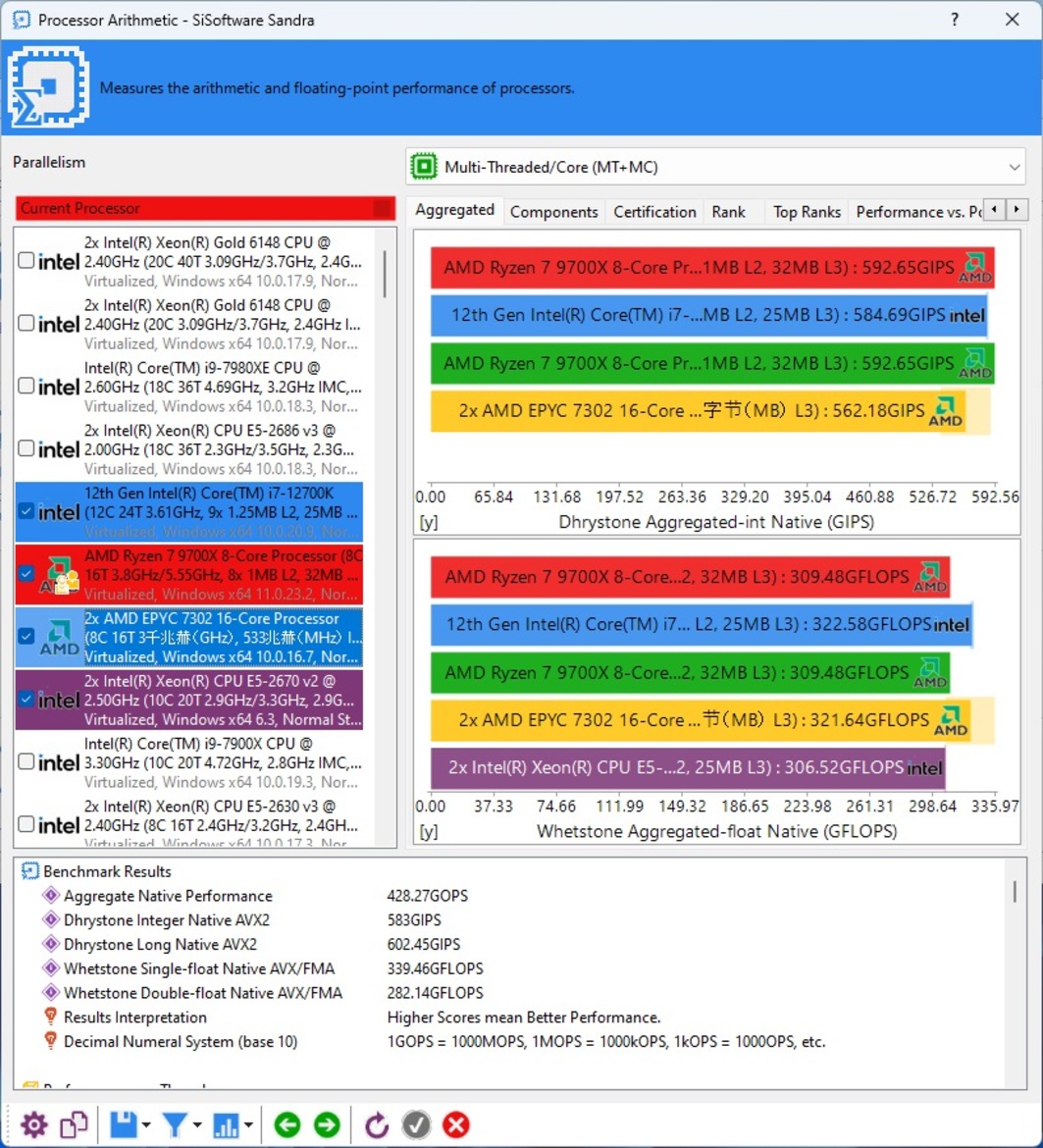
Task: Select the '428.27GOPS' aggregate value
Action: 428,896
